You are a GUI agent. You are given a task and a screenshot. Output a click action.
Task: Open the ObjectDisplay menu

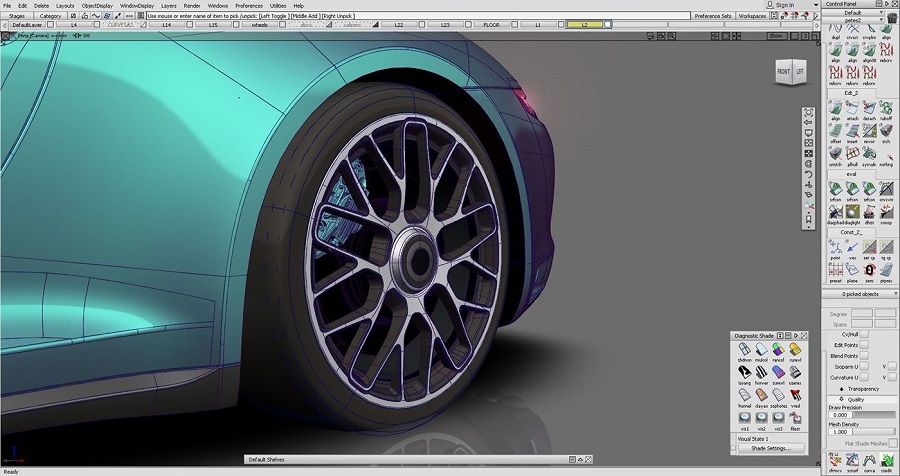(97, 5)
